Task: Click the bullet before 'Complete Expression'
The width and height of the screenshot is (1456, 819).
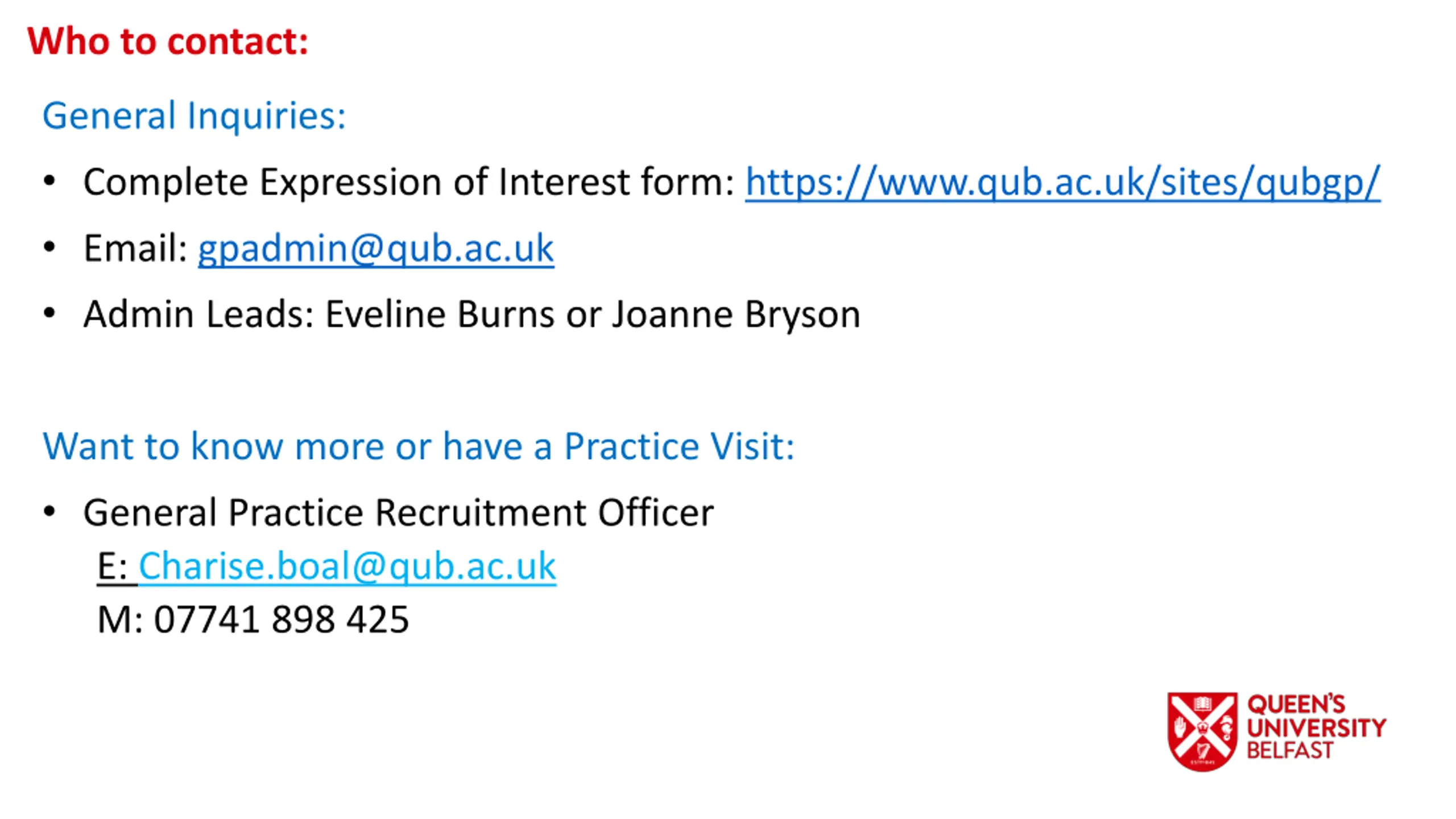Action: (49, 181)
